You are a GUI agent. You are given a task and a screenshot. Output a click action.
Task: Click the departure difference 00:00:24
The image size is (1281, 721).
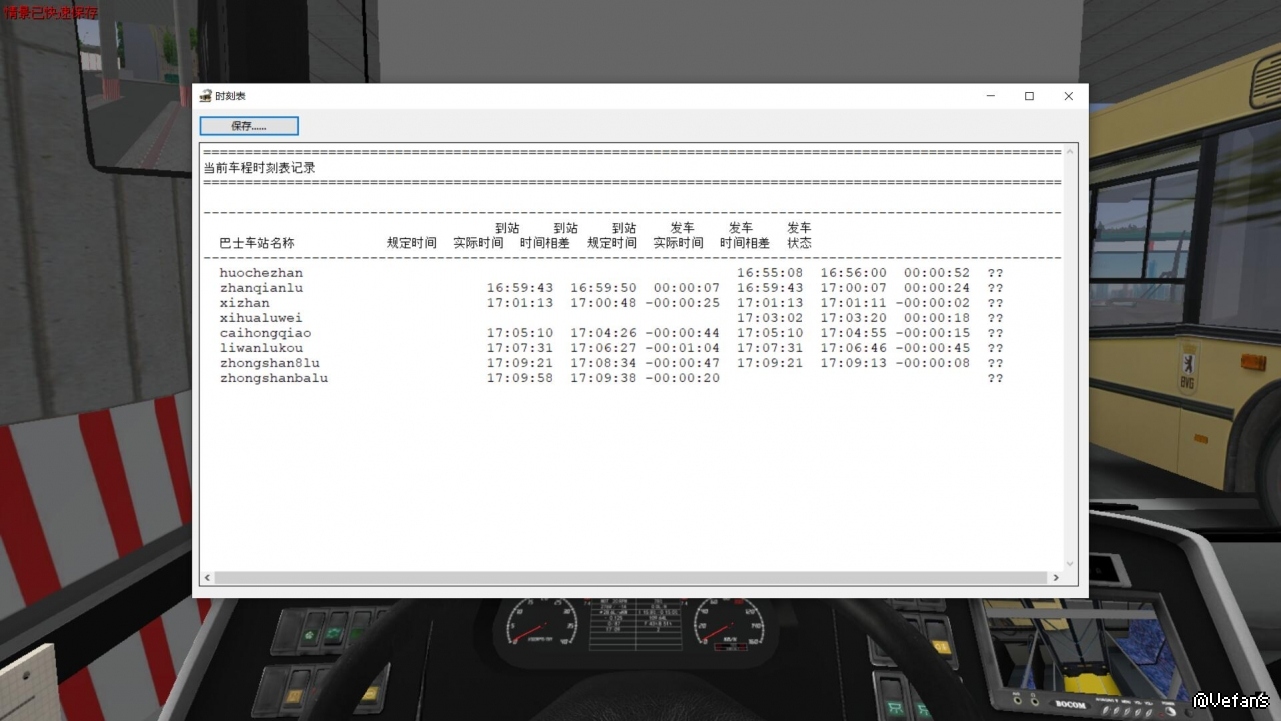937,288
